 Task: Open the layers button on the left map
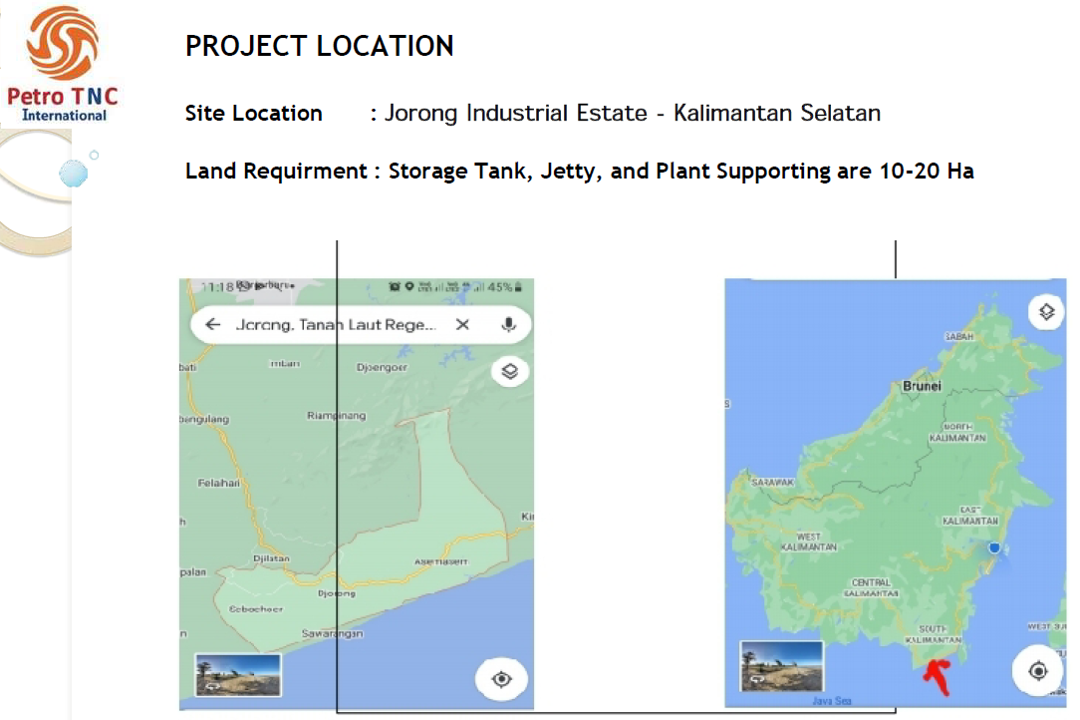510,371
